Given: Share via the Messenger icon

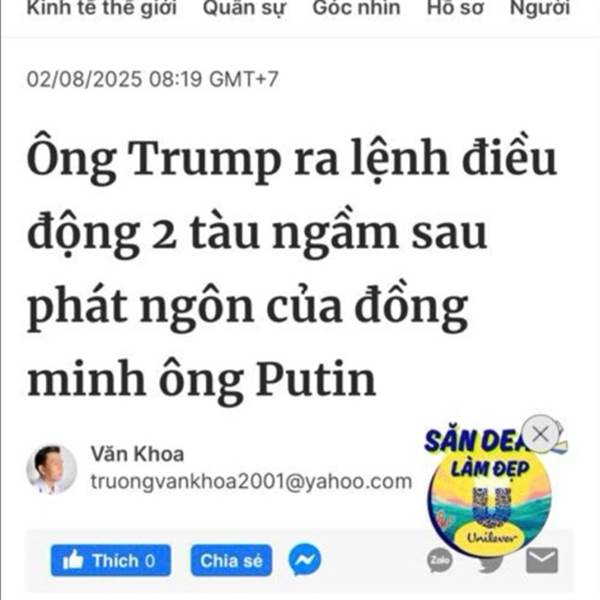Looking at the screenshot, I should (305, 560).
